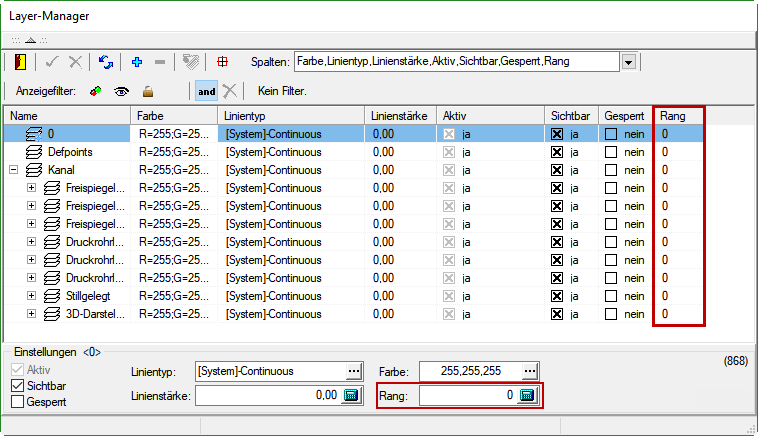Screen dimensions: 758x436
Task: Open the Farbe color picker ellipsis button
Action: (529, 371)
